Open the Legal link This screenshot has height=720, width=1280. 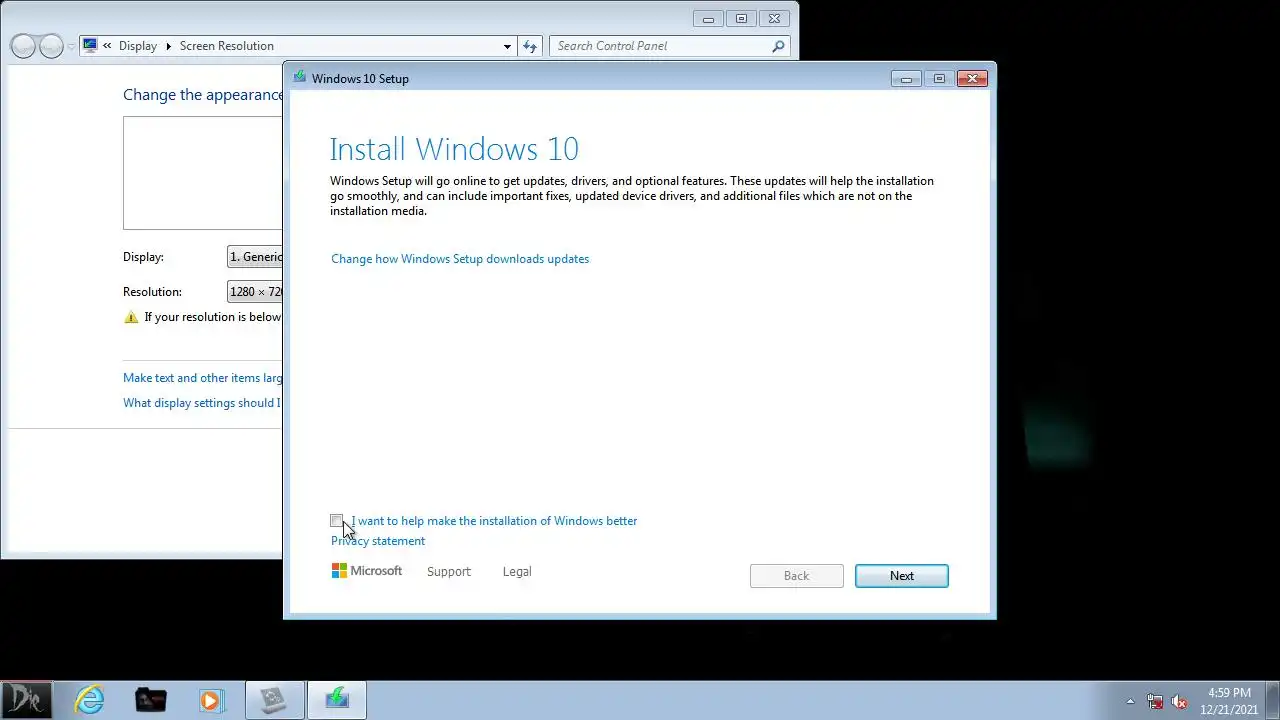click(517, 572)
